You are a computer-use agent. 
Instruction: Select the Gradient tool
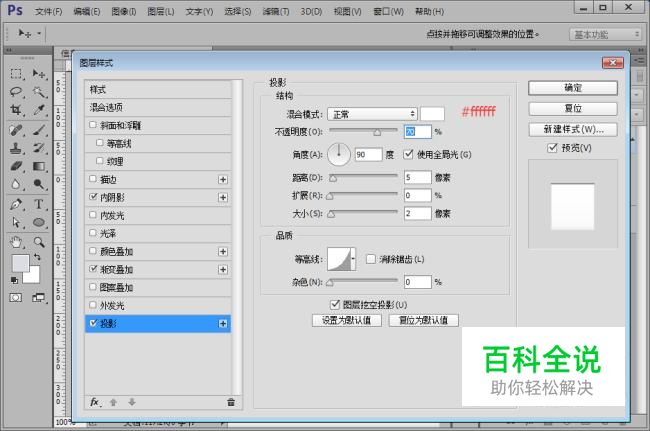[39, 166]
